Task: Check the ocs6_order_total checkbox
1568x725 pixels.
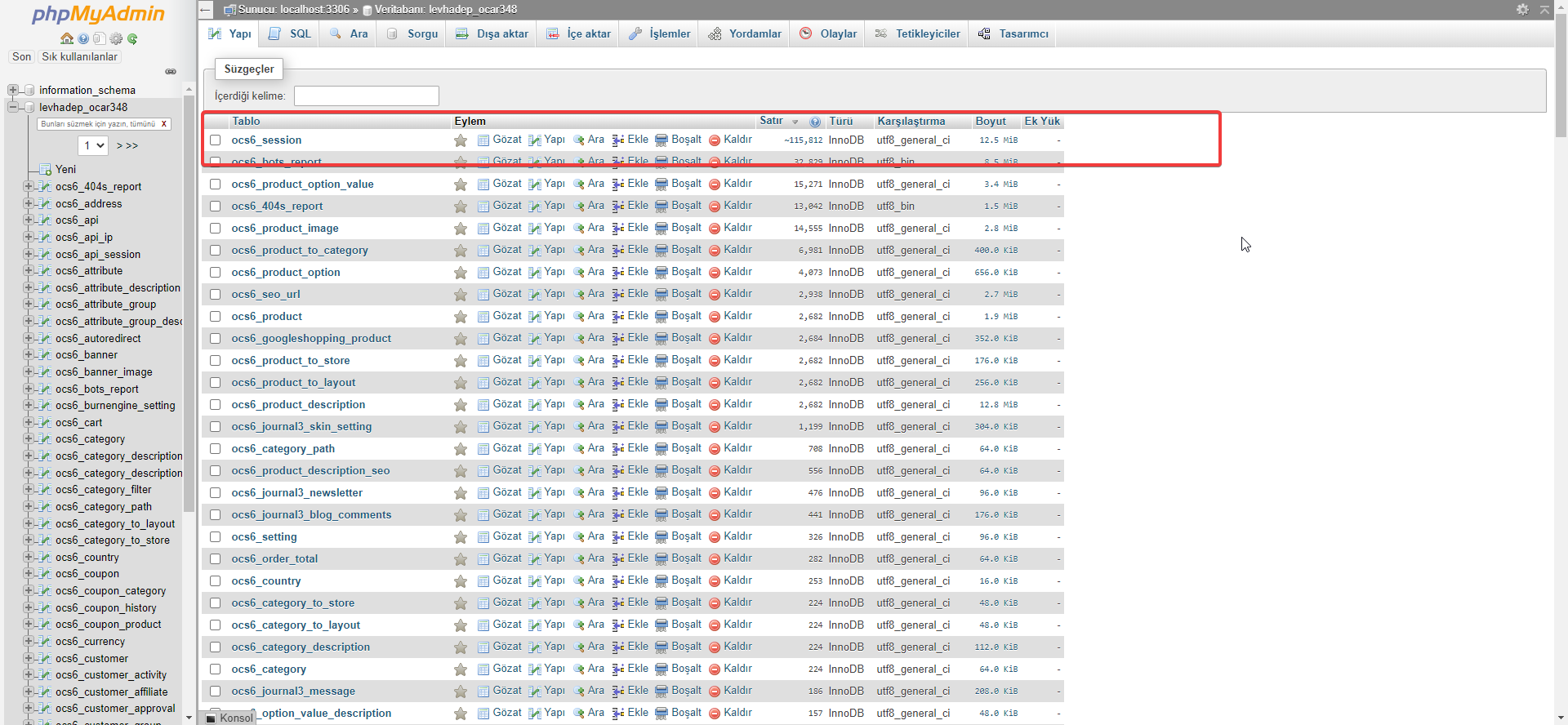Action: coord(216,559)
